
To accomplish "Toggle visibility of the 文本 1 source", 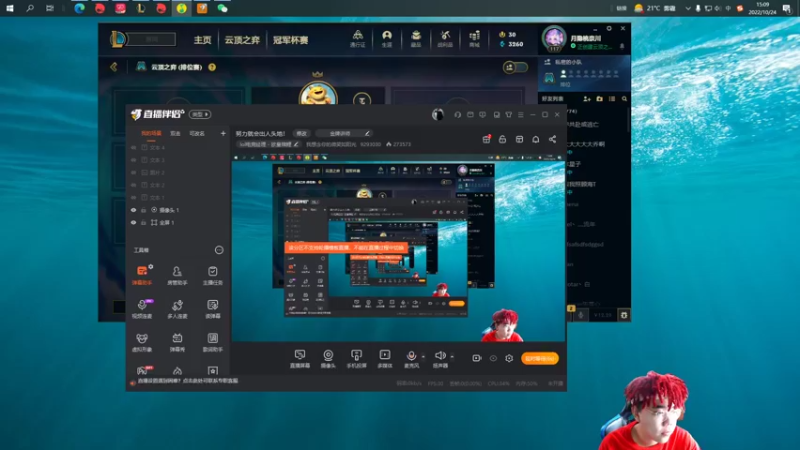I will tap(134, 197).
